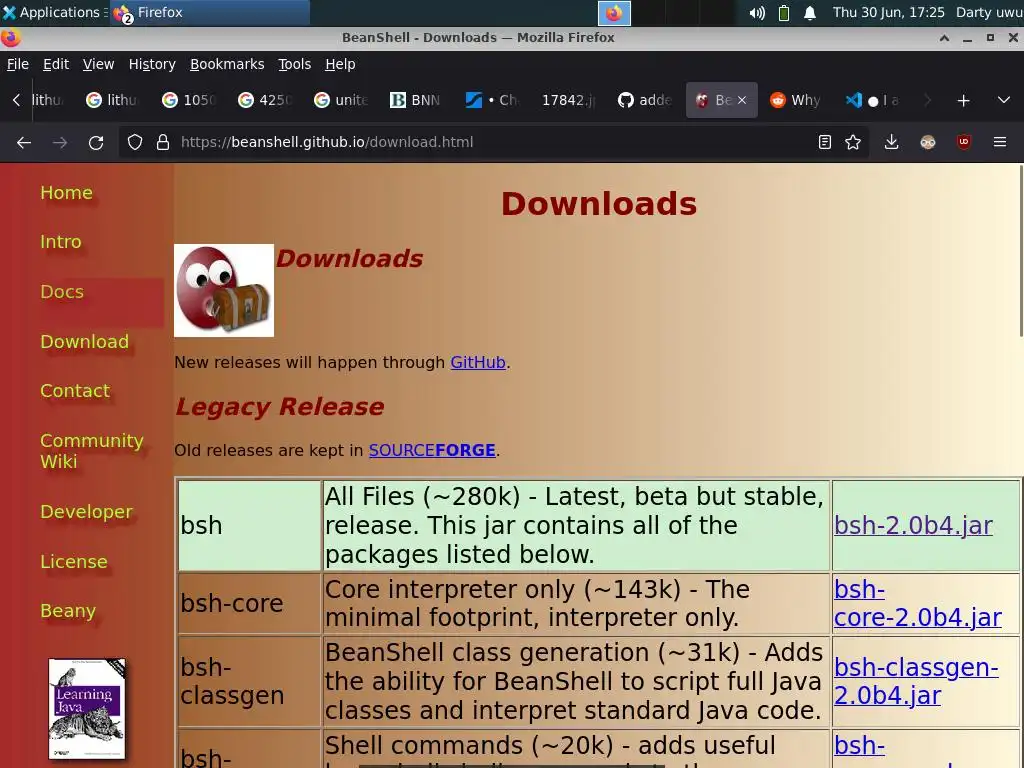
Task: Open the Bookmarks menu
Action: (x=227, y=64)
